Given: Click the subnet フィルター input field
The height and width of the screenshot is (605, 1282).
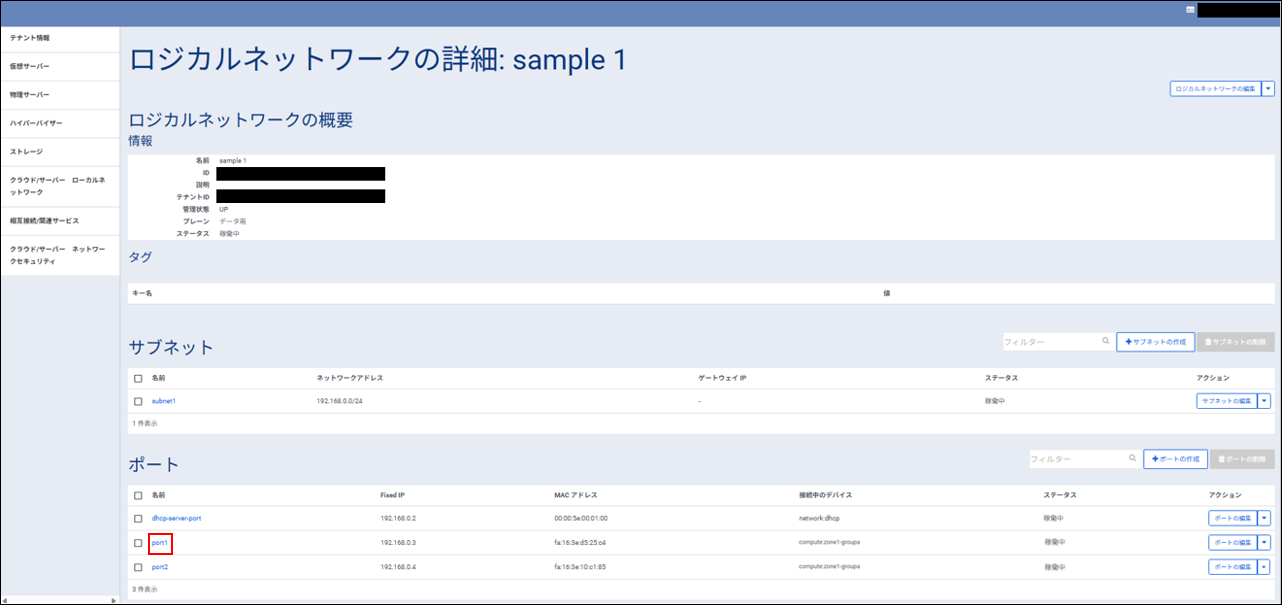Looking at the screenshot, I should [1050, 342].
